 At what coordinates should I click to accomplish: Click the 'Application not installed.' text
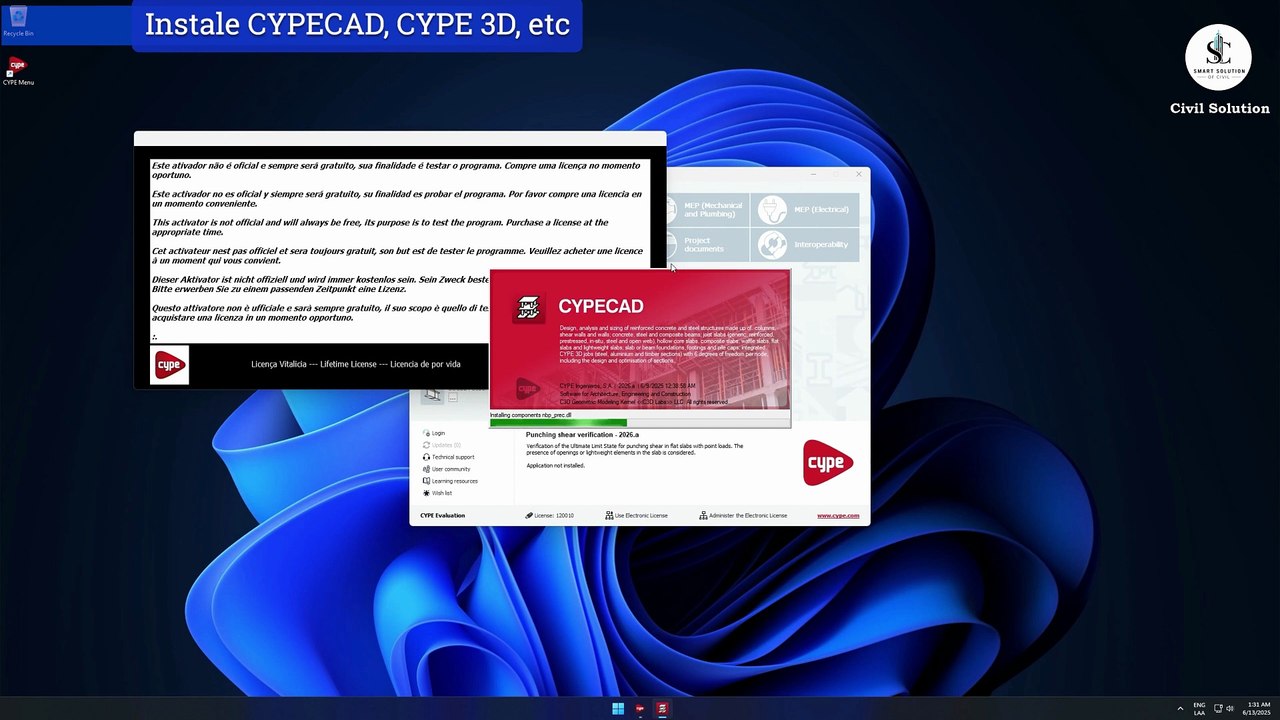pos(555,465)
